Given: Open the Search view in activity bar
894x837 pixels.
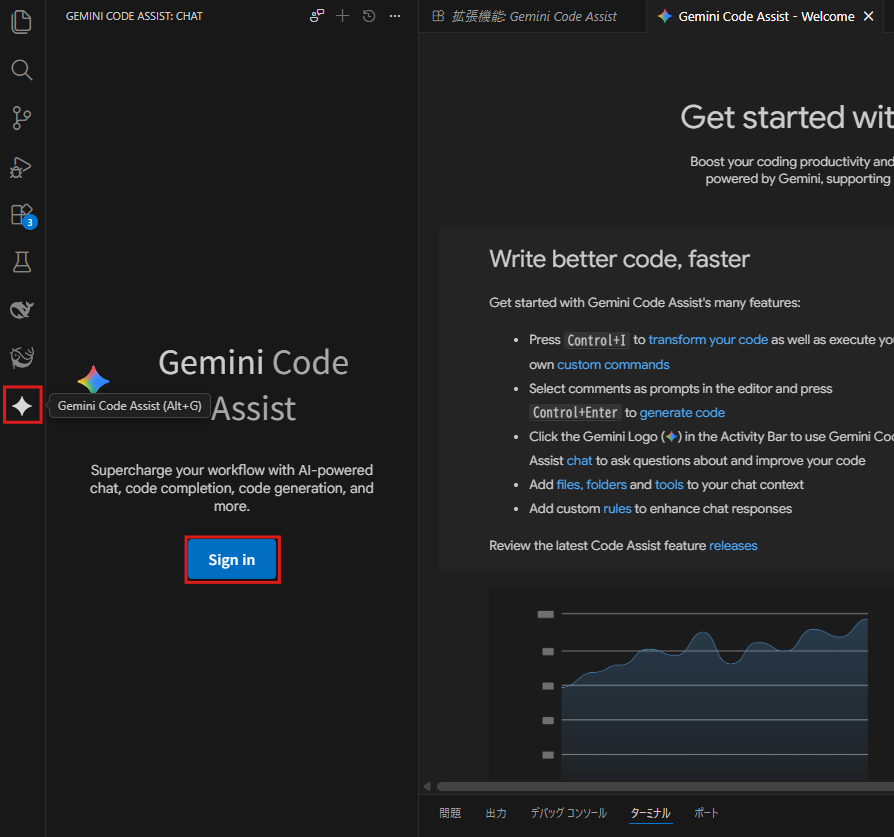Looking at the screenshot, I should click(22, 70).
